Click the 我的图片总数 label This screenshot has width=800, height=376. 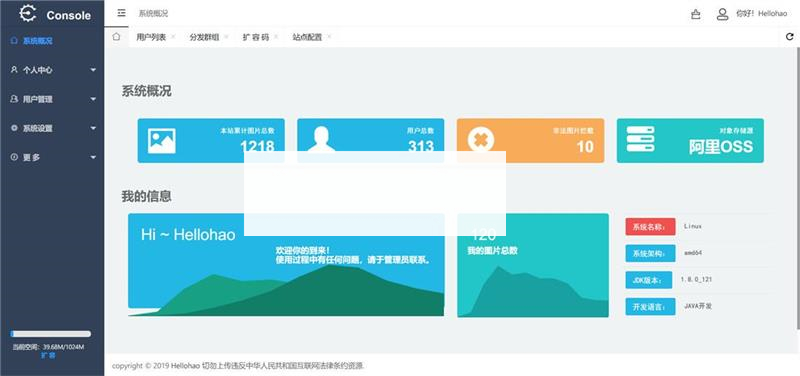point(492,251)
